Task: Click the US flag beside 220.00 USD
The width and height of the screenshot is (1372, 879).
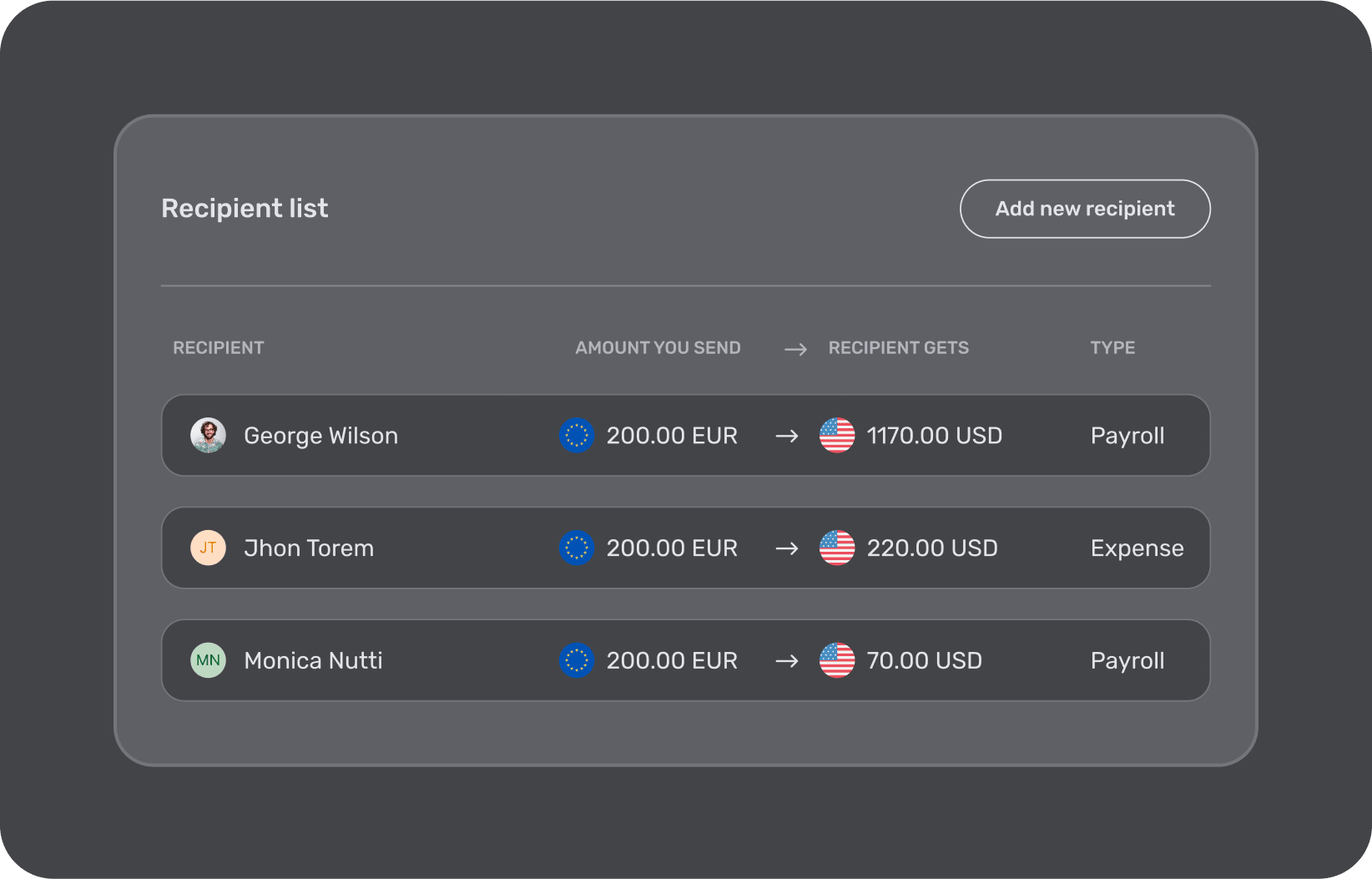Action: tap(837, 548)
